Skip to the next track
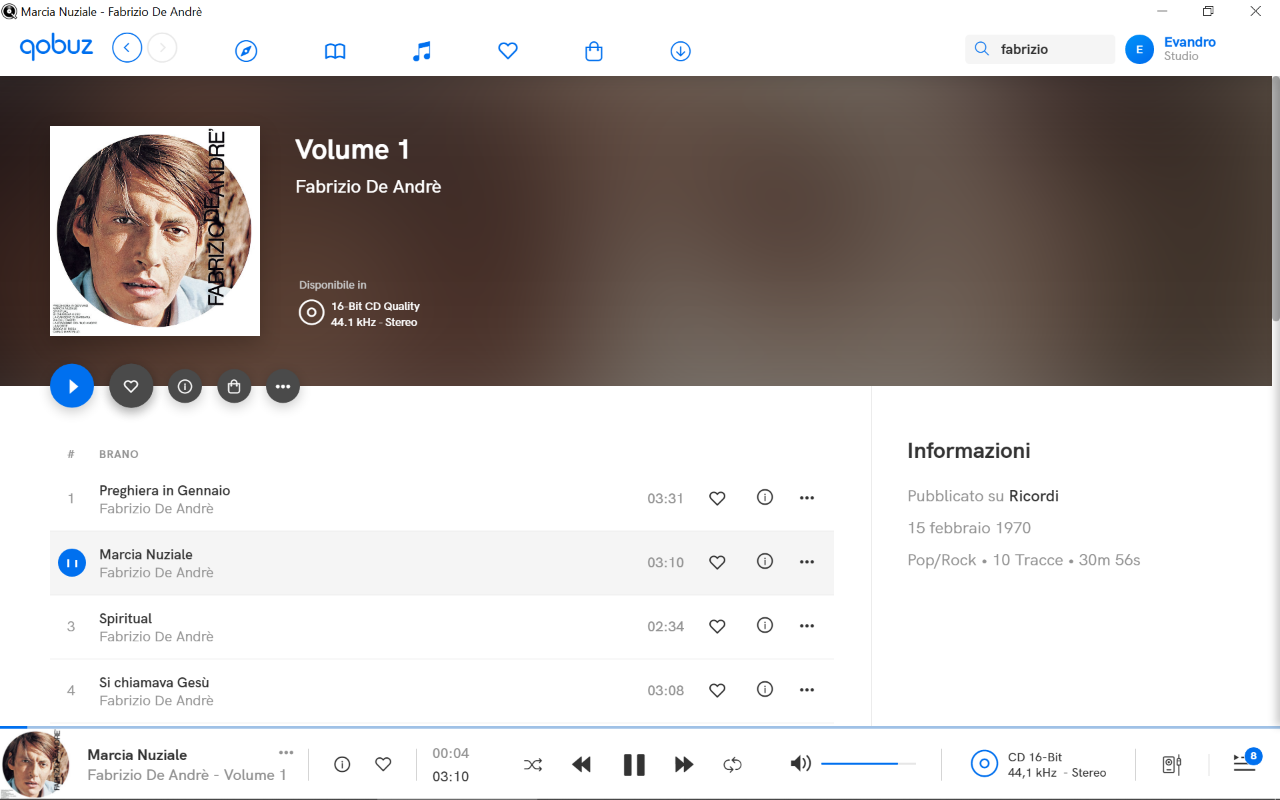The height and width of the screenshot is (800, 1280). (x=684, y=765)
